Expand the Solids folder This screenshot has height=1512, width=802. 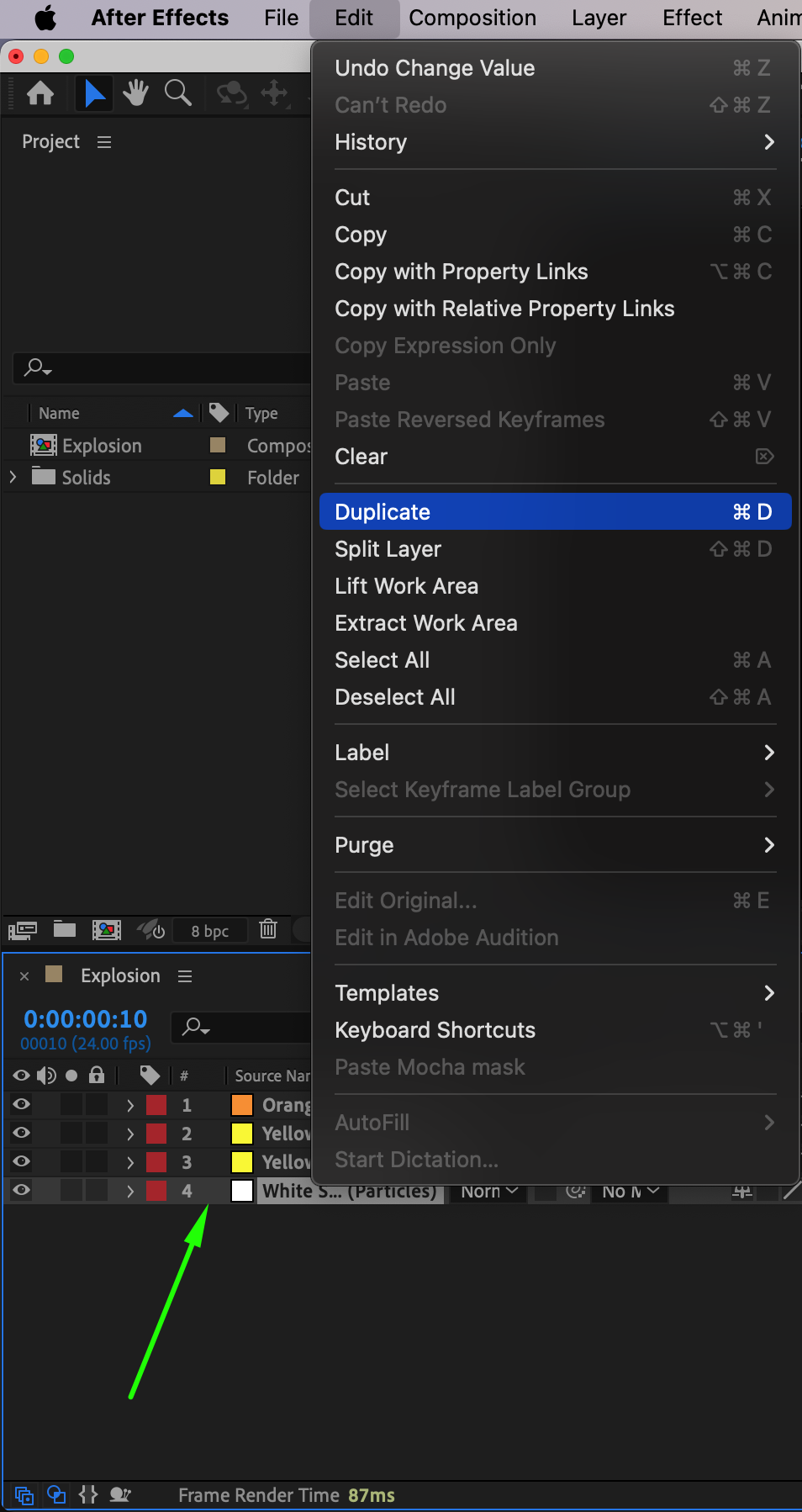tap(13, 478)
